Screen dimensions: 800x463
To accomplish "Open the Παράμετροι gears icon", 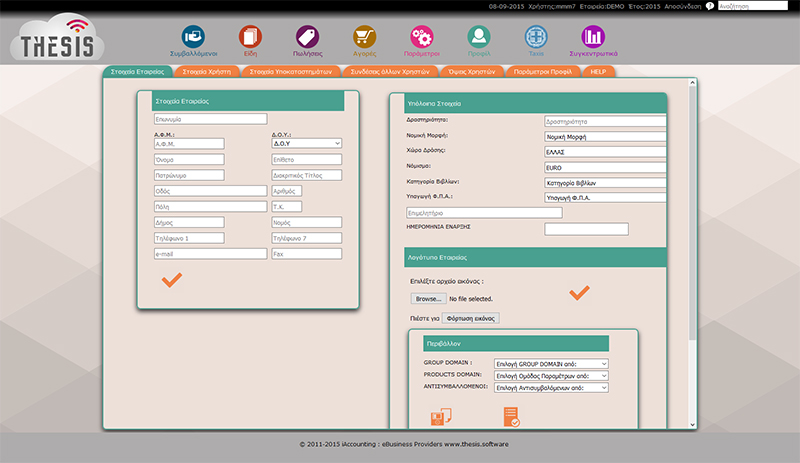I will (422, 37).
